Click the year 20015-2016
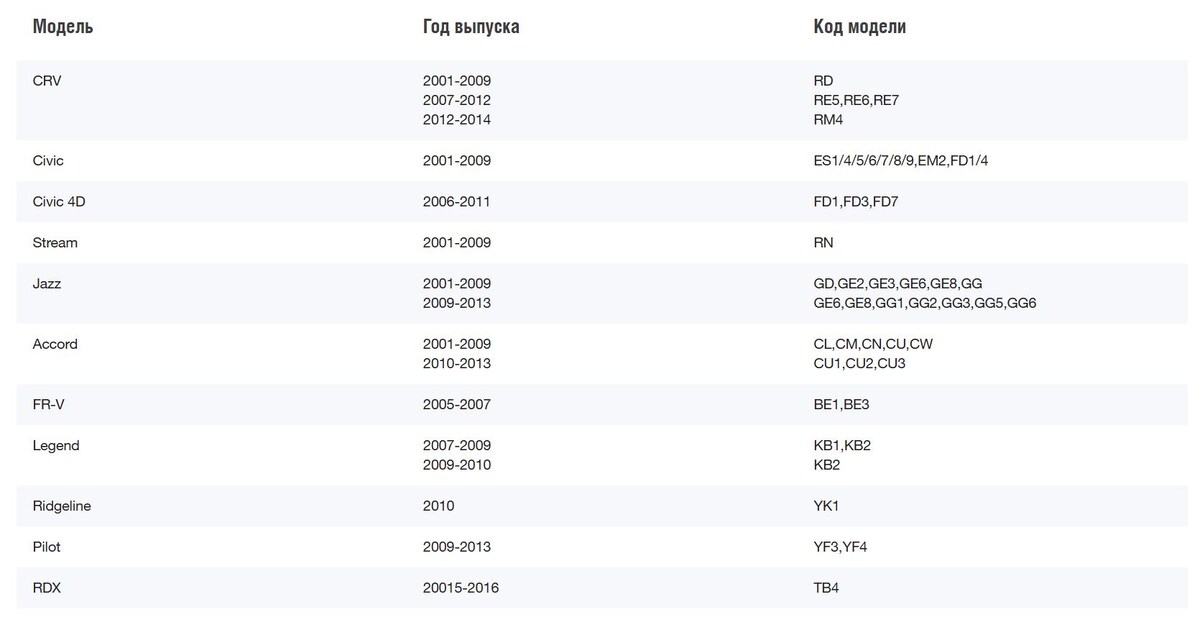 coord(461,588)
